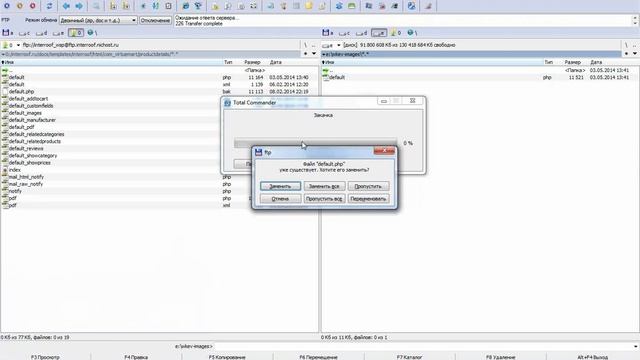Sort left panel by Размер column header

tap(252, 62)
